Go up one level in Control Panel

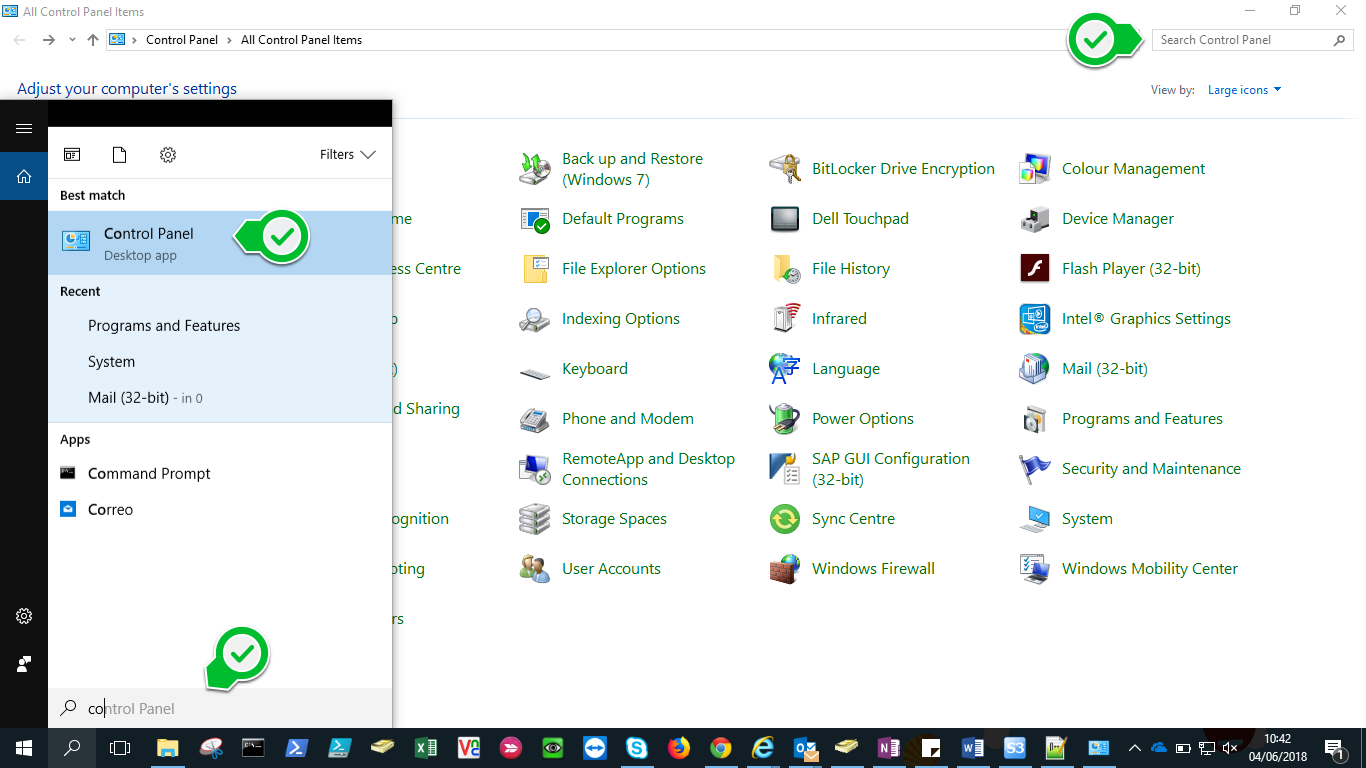point(93,40)
